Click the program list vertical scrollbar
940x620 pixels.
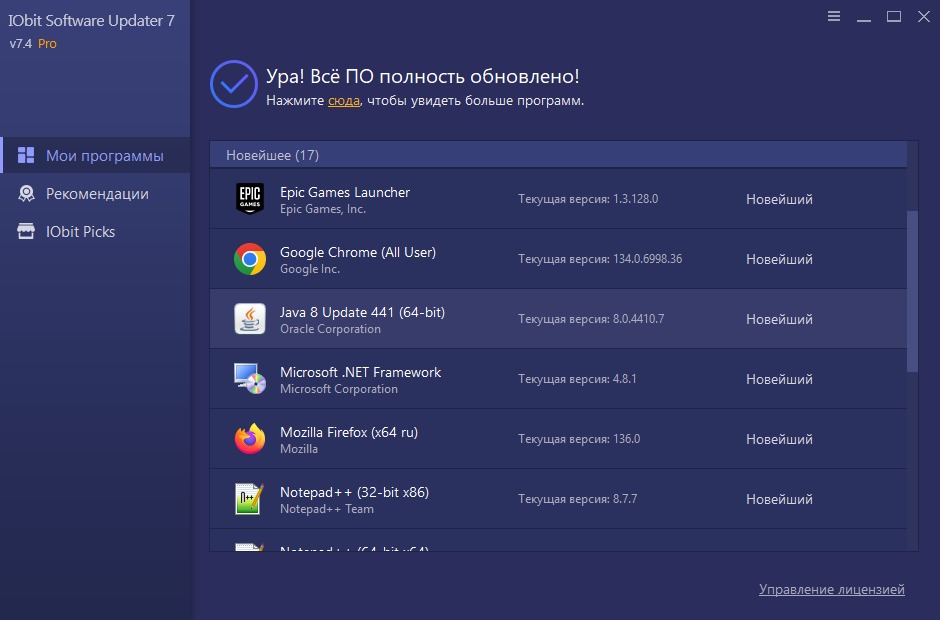point(912,291)
